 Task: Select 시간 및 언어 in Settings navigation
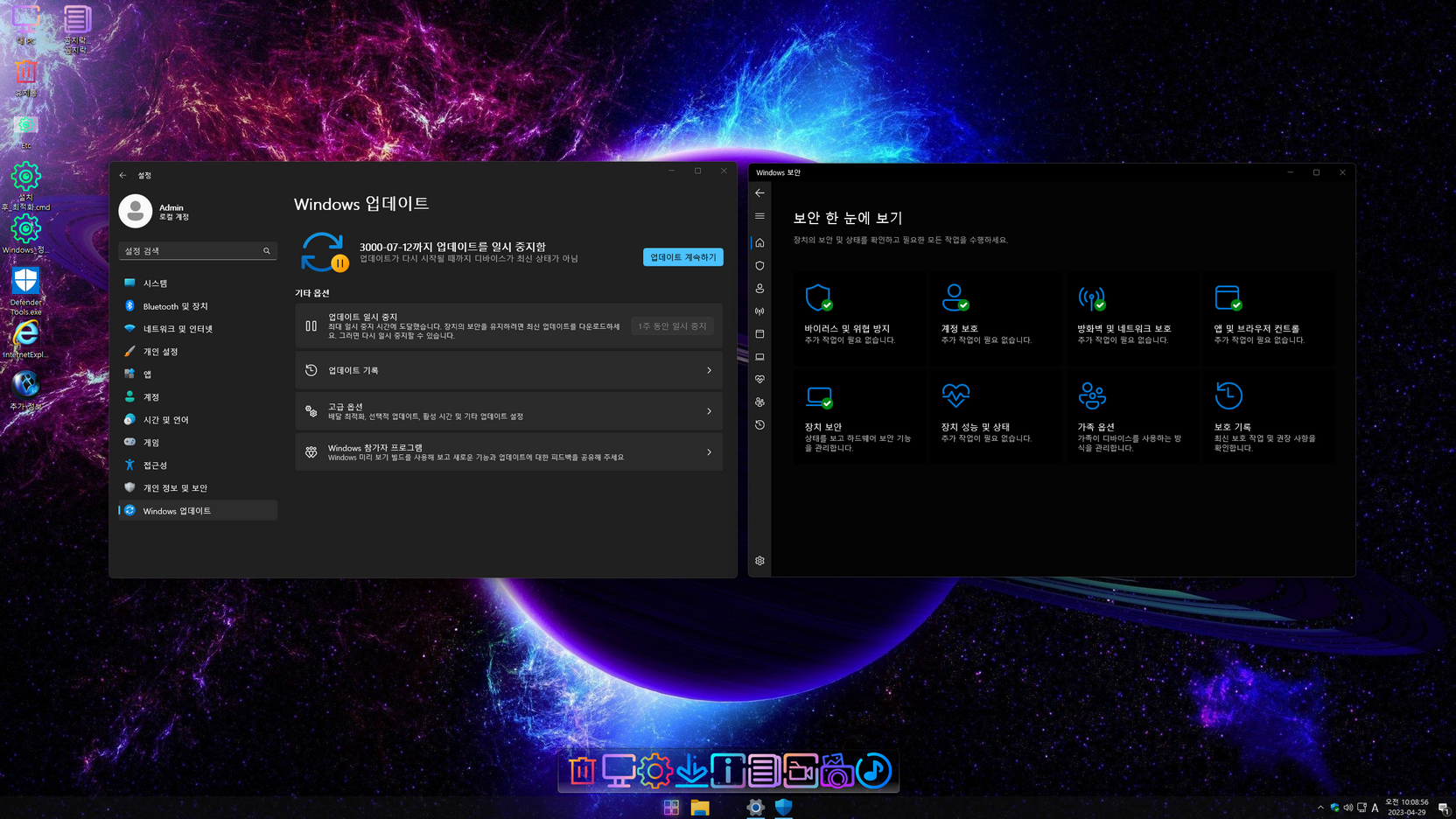[198, 420]
